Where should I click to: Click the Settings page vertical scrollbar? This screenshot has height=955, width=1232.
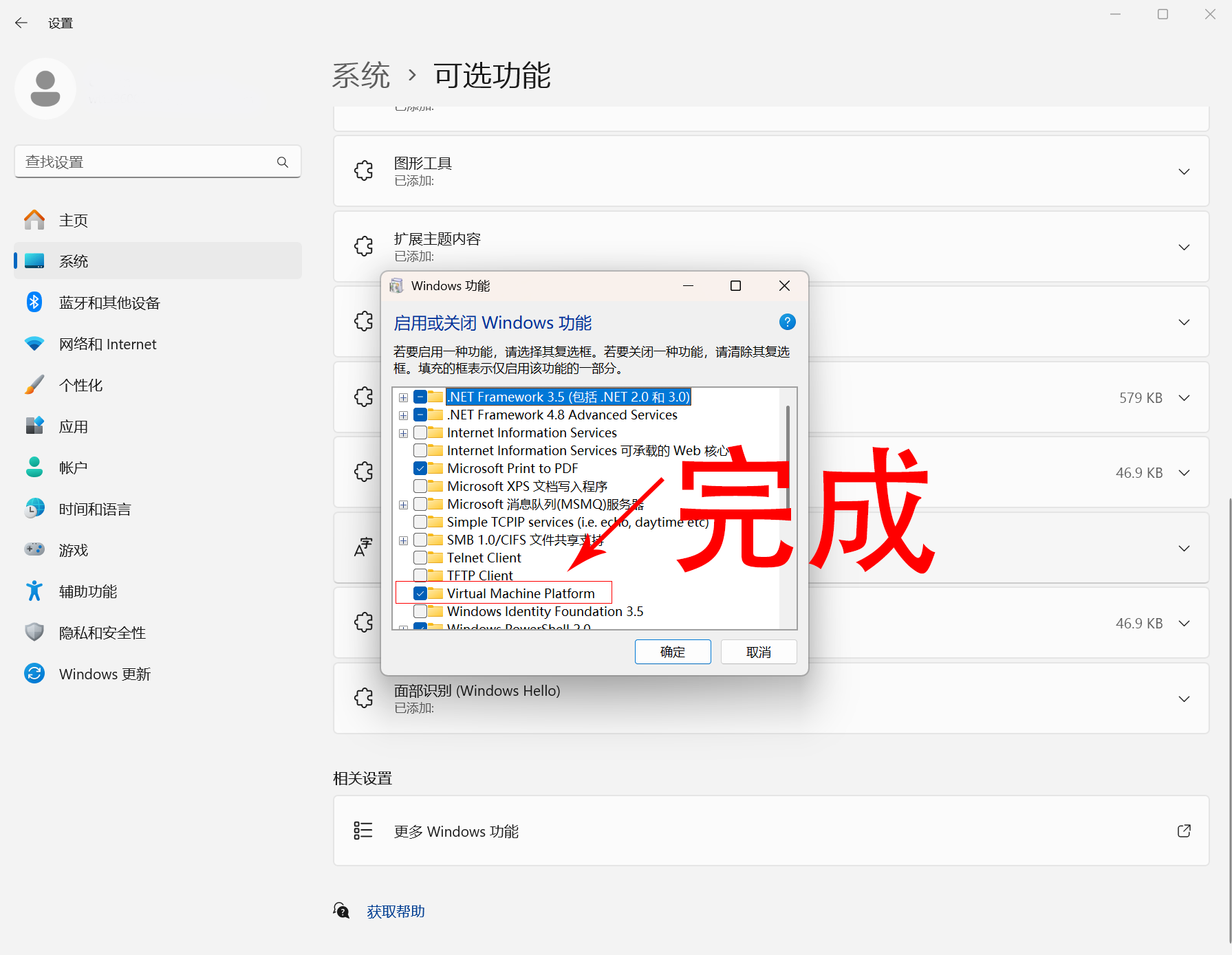(1229, 721)
